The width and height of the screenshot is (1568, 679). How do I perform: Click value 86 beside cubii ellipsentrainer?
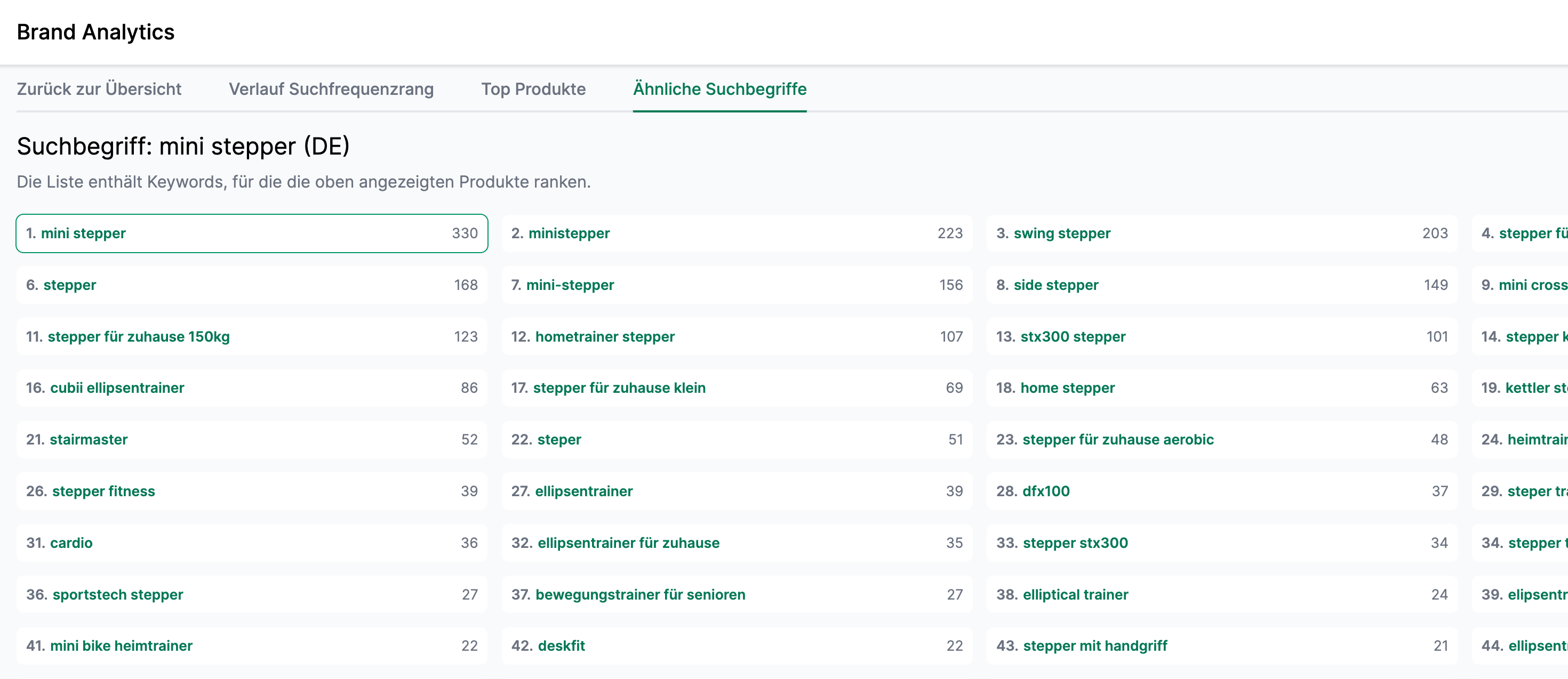[469, 387]
